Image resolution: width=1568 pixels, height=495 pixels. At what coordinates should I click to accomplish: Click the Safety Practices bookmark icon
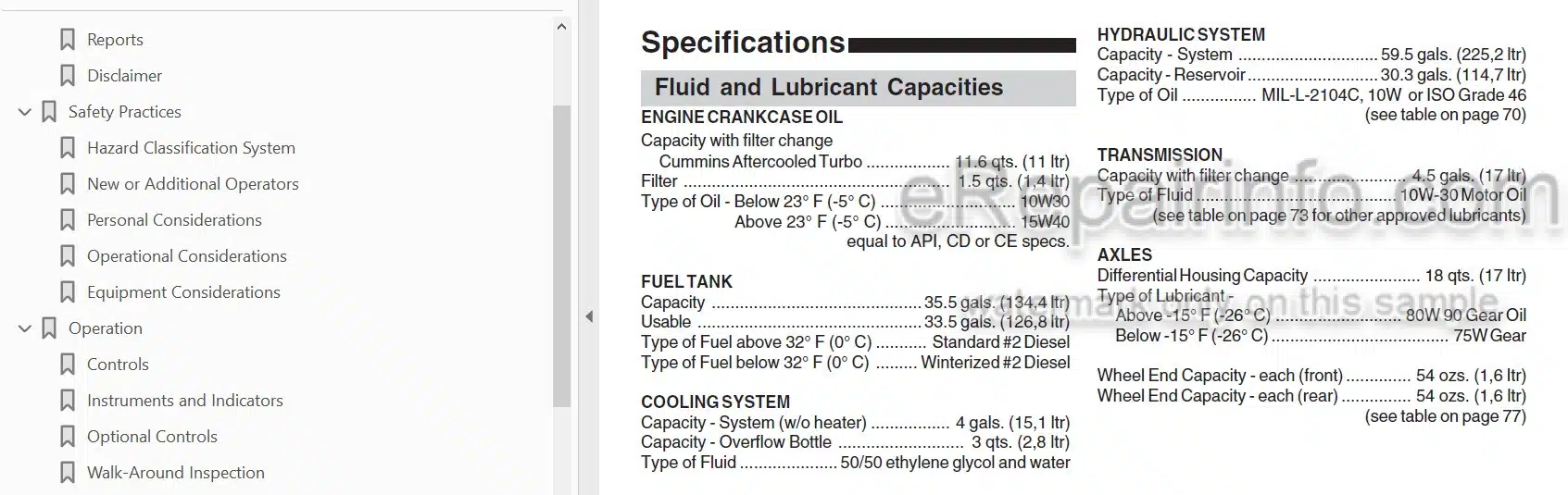[49, 112]
